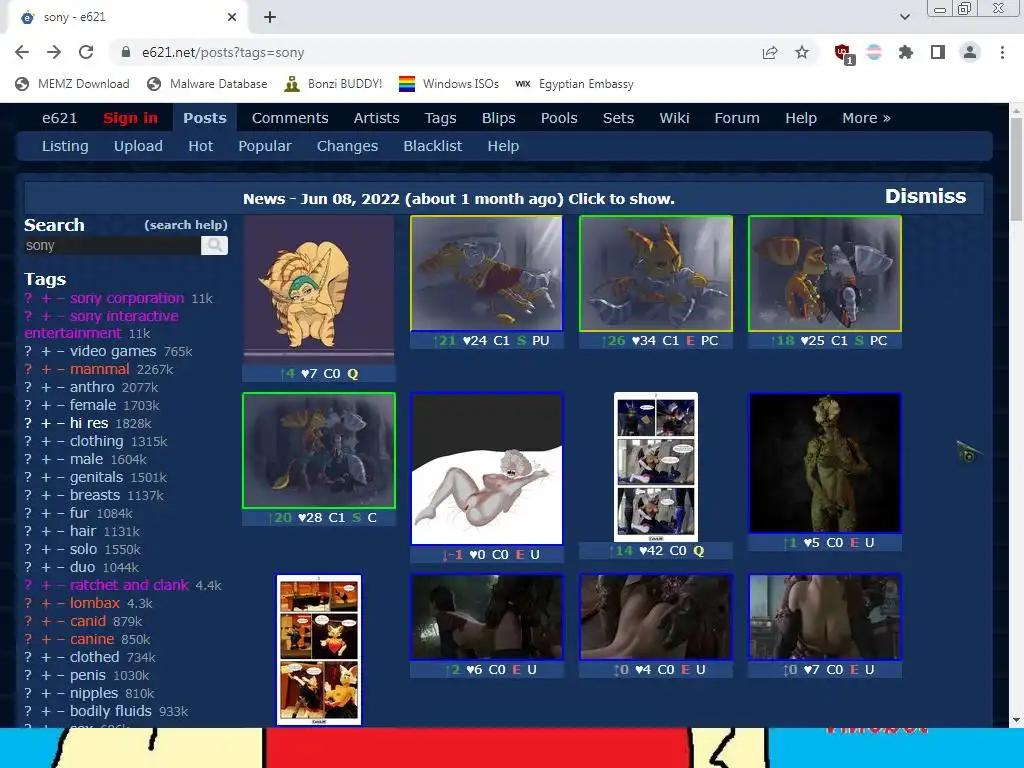Show Hot posts

[x=200, y=146]
